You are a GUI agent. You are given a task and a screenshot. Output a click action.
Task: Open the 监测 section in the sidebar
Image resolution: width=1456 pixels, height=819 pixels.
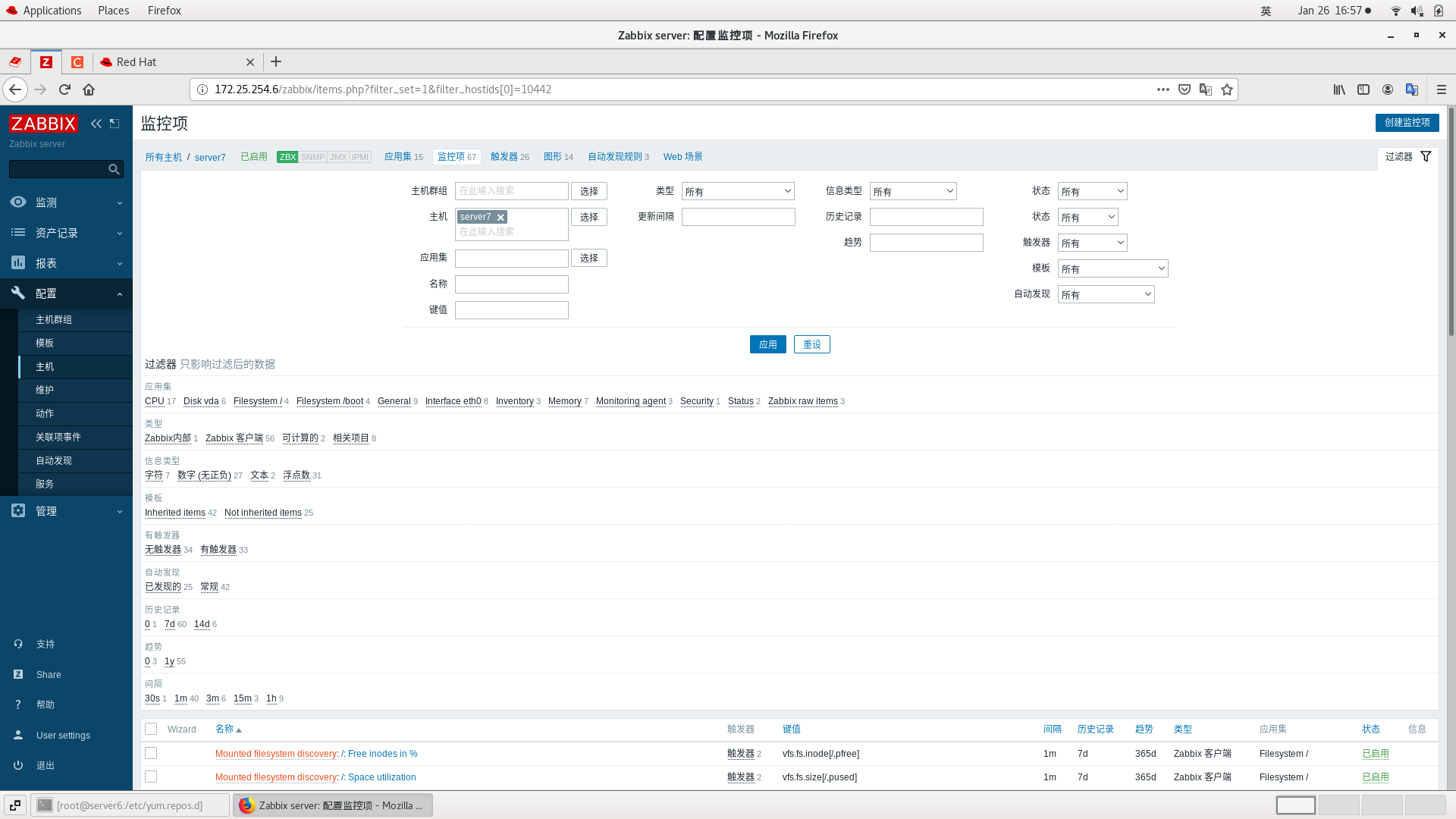click(45, 202)
